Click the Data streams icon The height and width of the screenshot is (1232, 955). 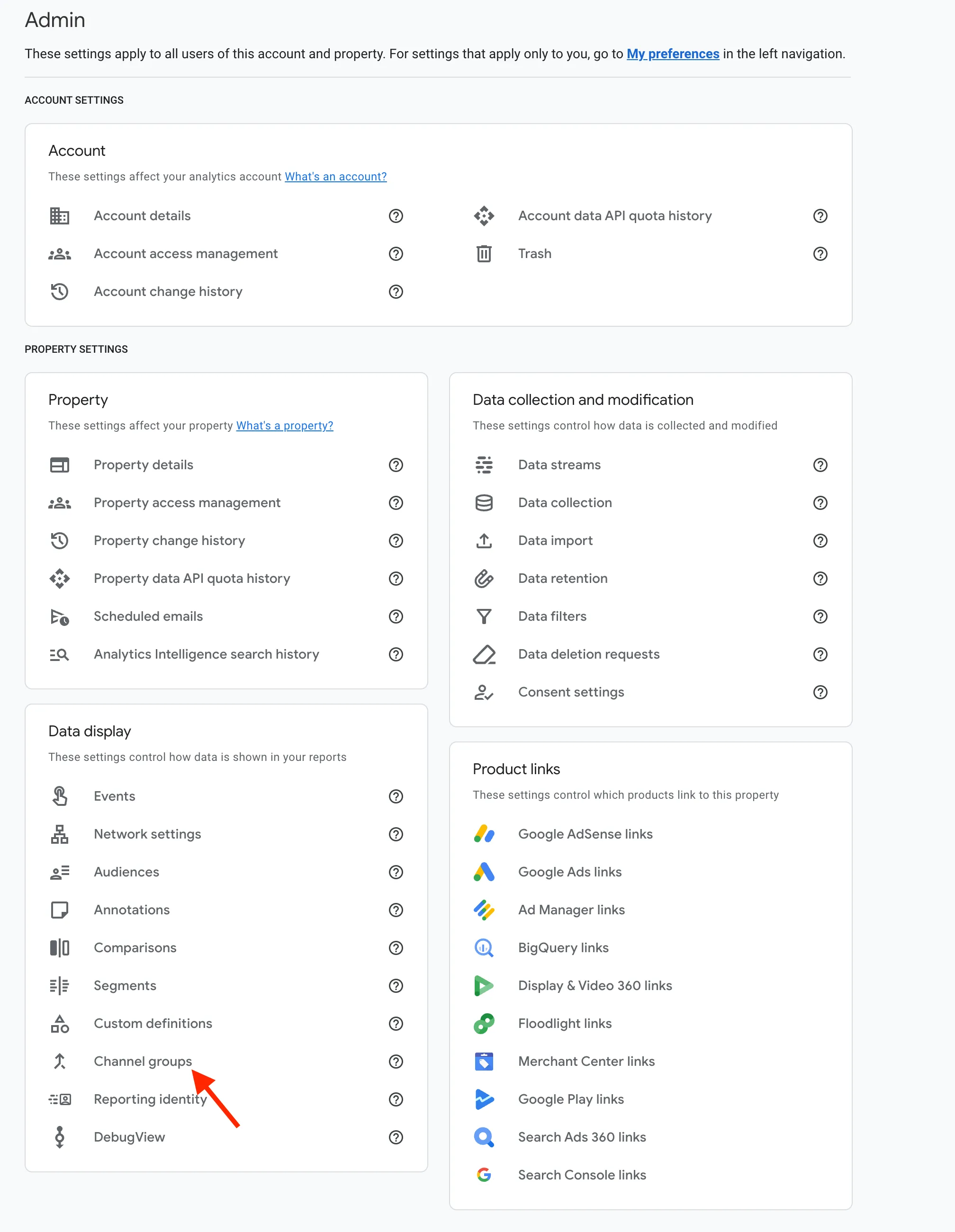tap(484, 465)
